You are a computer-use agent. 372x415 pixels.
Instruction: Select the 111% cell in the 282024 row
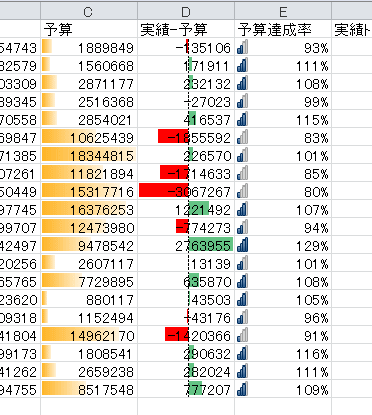click(283, 371)
